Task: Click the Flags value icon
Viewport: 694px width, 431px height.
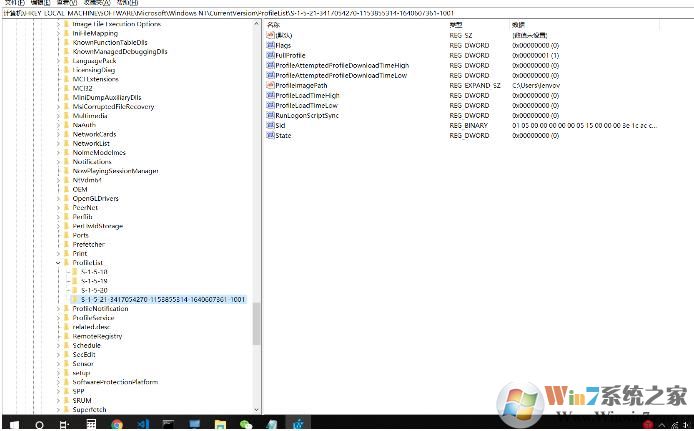Action: point(270,45)
